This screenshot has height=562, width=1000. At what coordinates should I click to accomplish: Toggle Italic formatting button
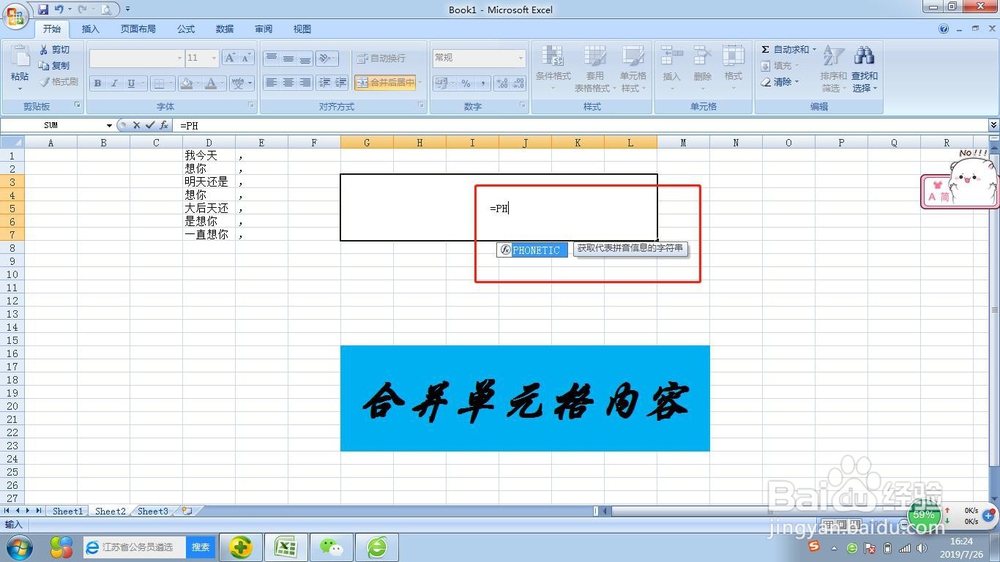pos(114,83)
